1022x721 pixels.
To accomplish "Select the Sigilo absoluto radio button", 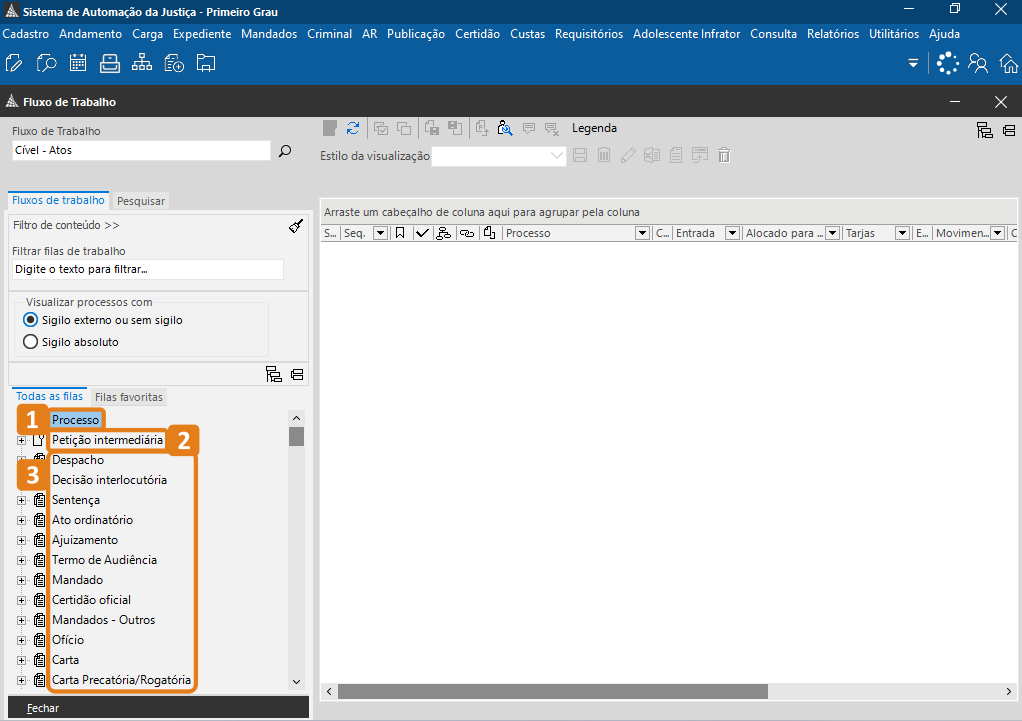I will click(x=30, y=342).
